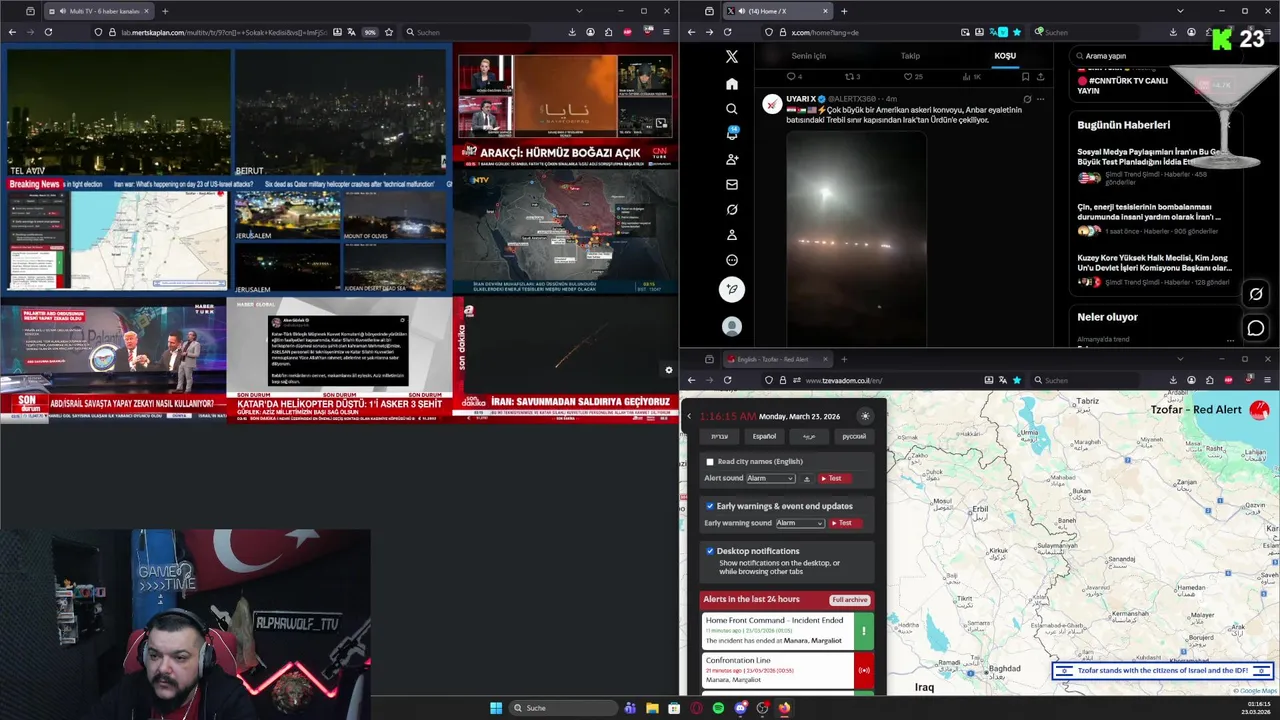Open X Home in the sidebar
1280x720 pixels.
[x=732, y=84]
